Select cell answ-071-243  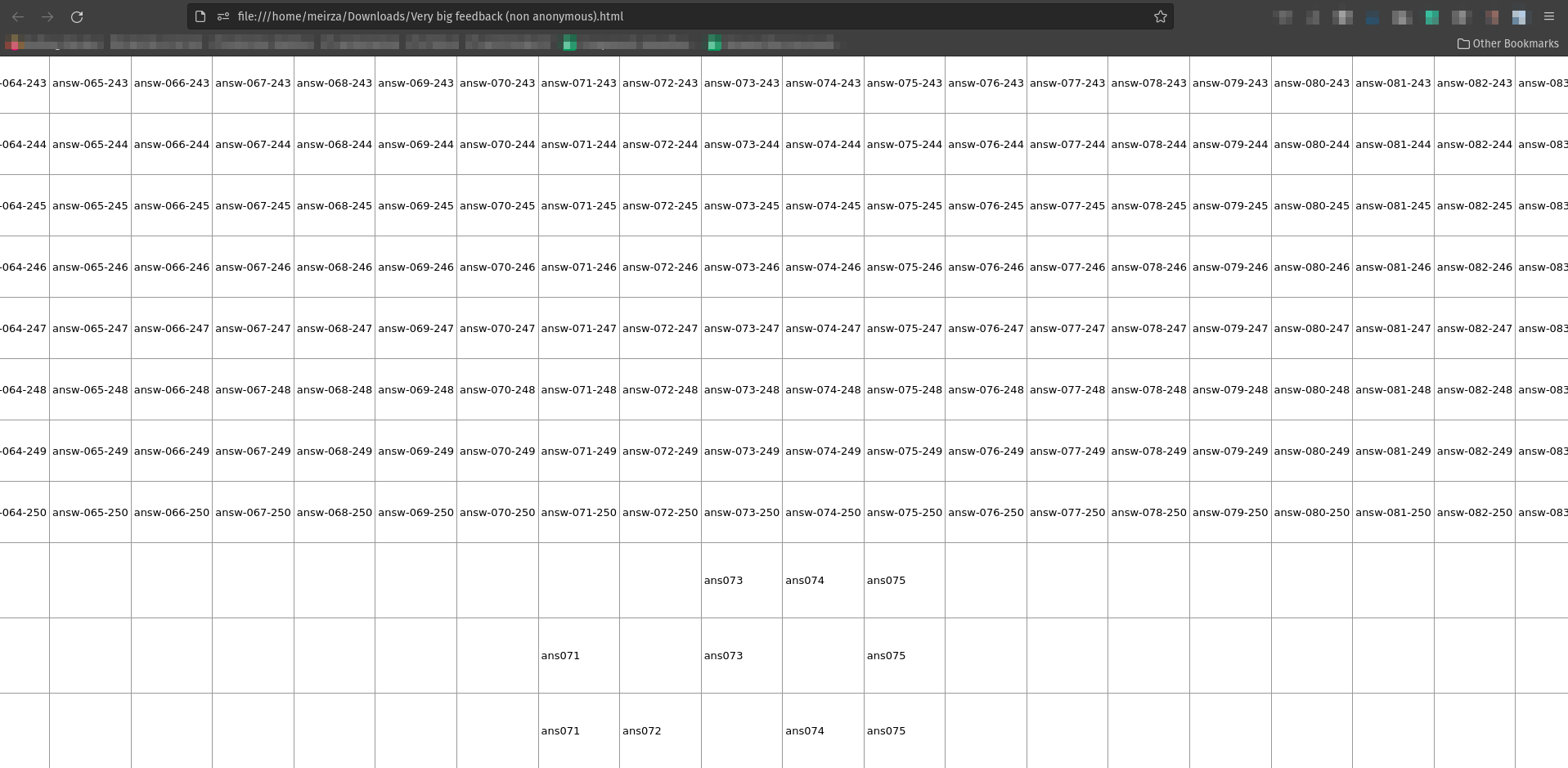[579, 83]
